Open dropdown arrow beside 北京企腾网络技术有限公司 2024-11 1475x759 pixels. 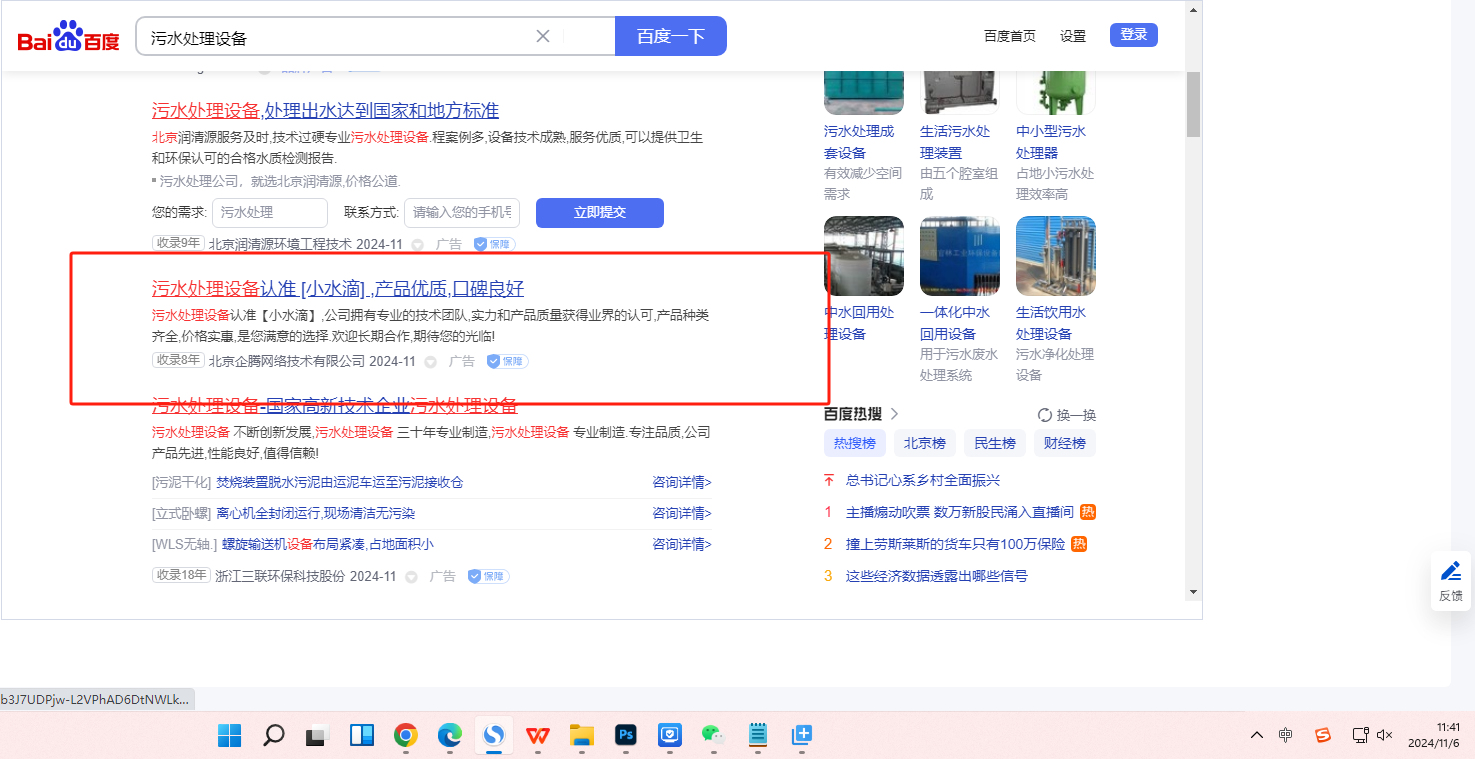(x=431, y=362)
